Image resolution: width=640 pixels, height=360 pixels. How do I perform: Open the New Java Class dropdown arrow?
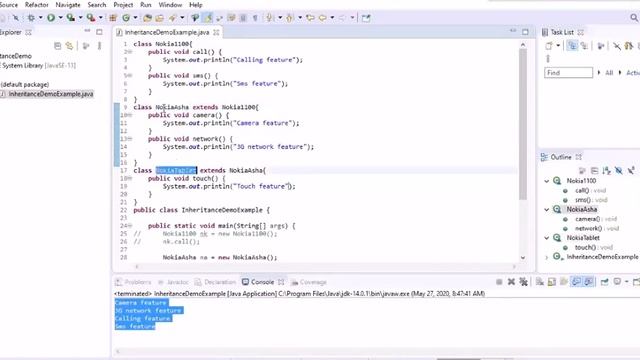[x=136, y=18]
